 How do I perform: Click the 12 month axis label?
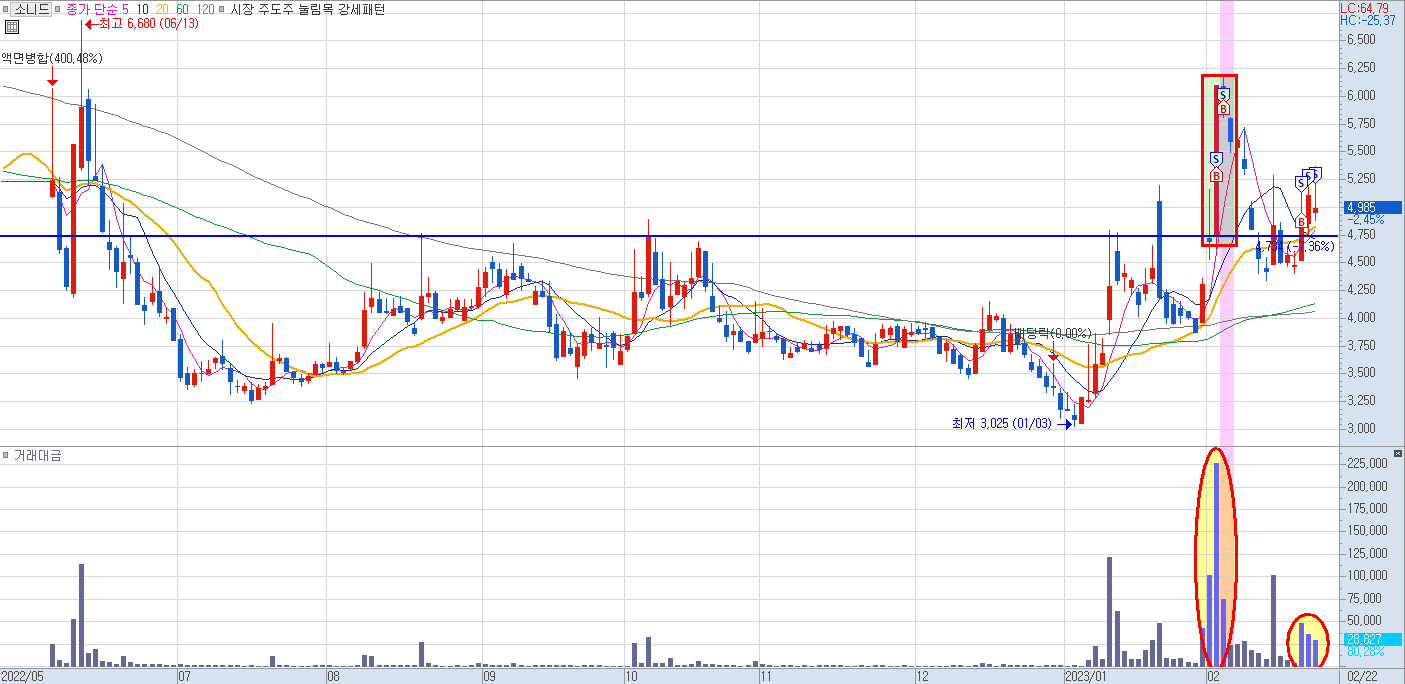(x=922, y=676)
